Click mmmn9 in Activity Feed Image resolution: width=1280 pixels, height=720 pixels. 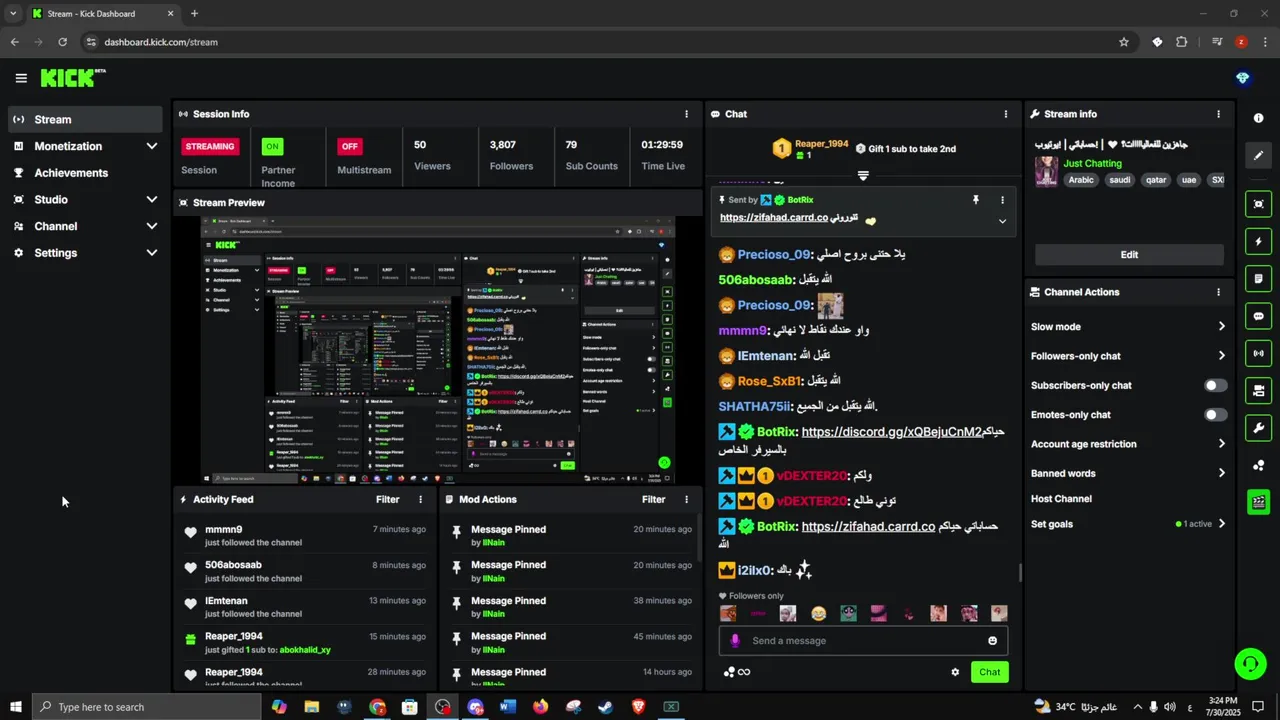point(223,530)
